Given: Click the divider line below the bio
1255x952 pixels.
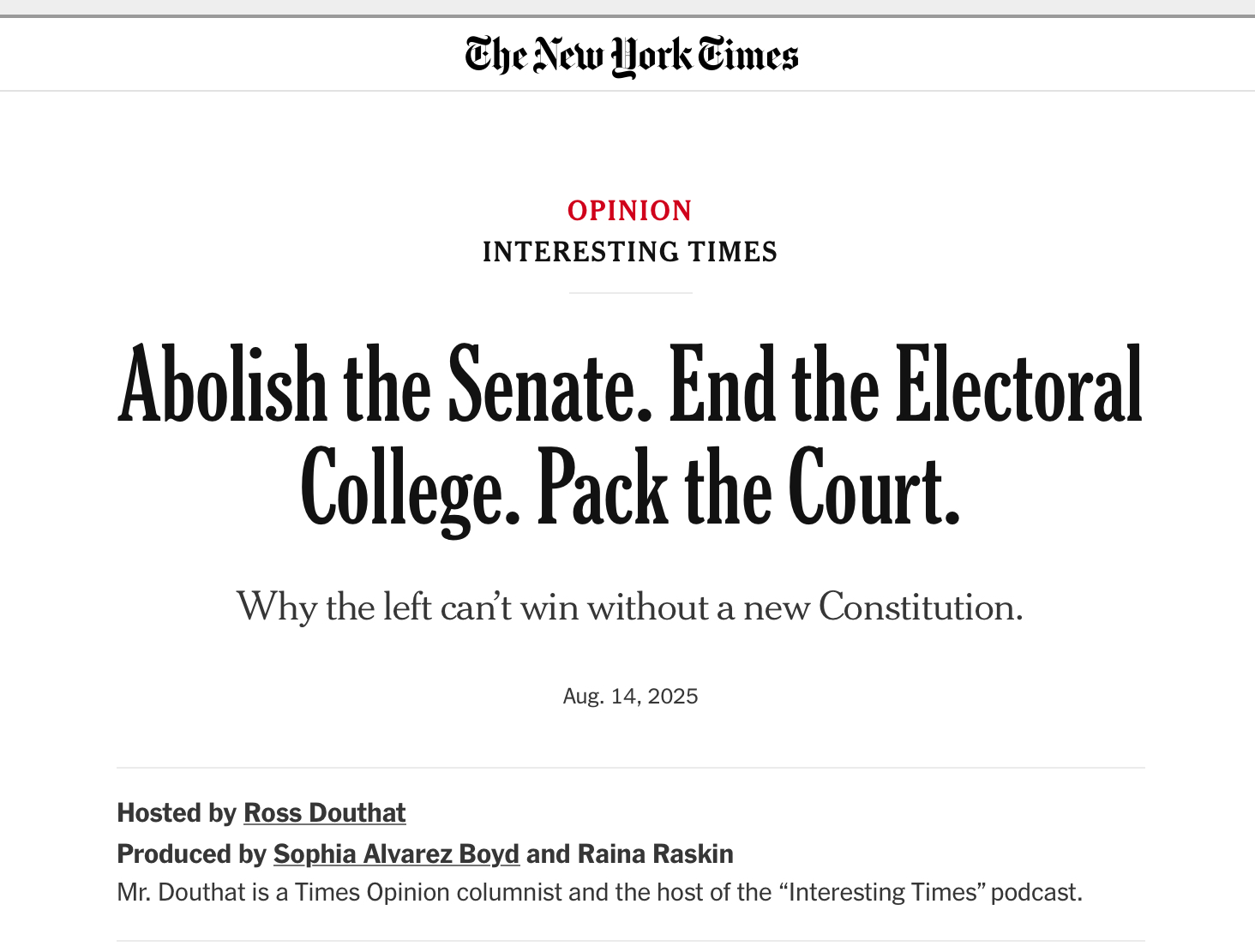Looking at the screenshot, I should pos(630,941).
